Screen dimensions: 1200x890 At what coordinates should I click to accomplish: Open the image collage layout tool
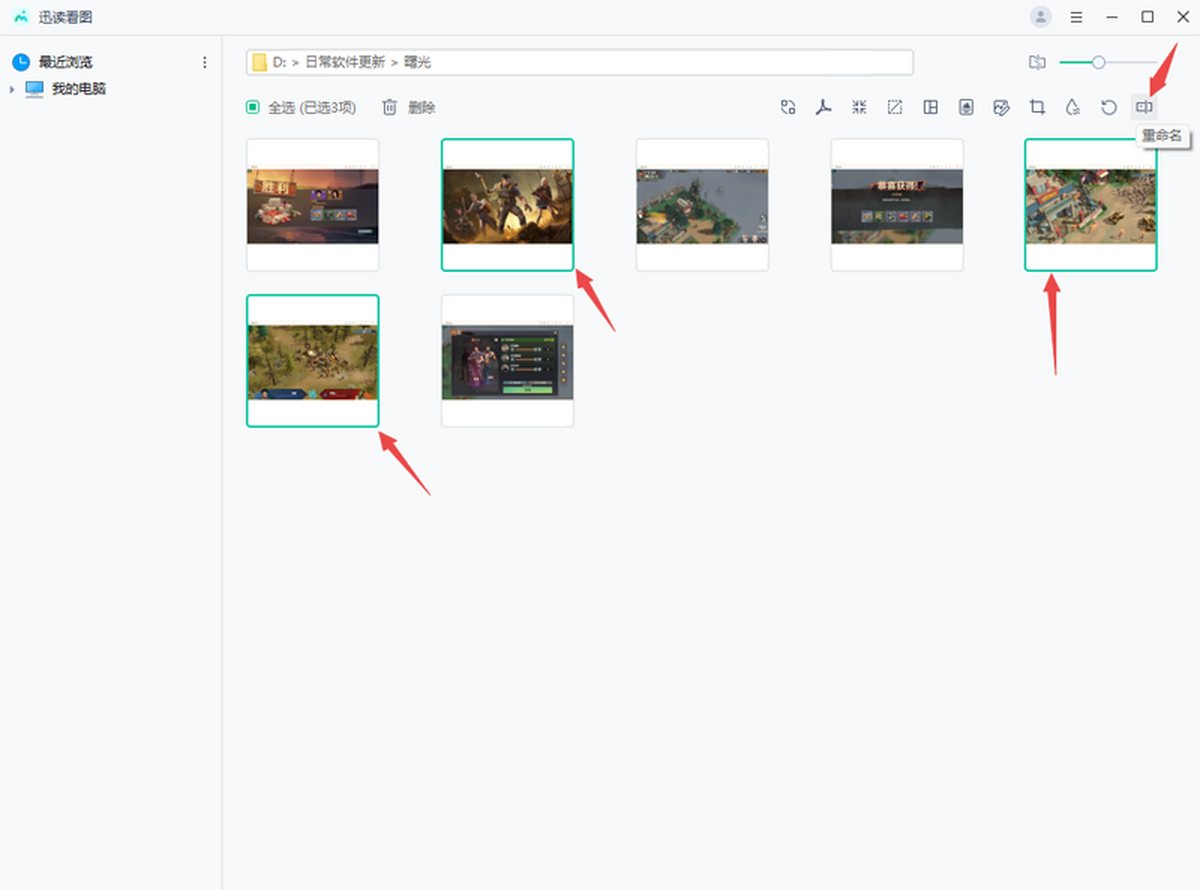930,107
